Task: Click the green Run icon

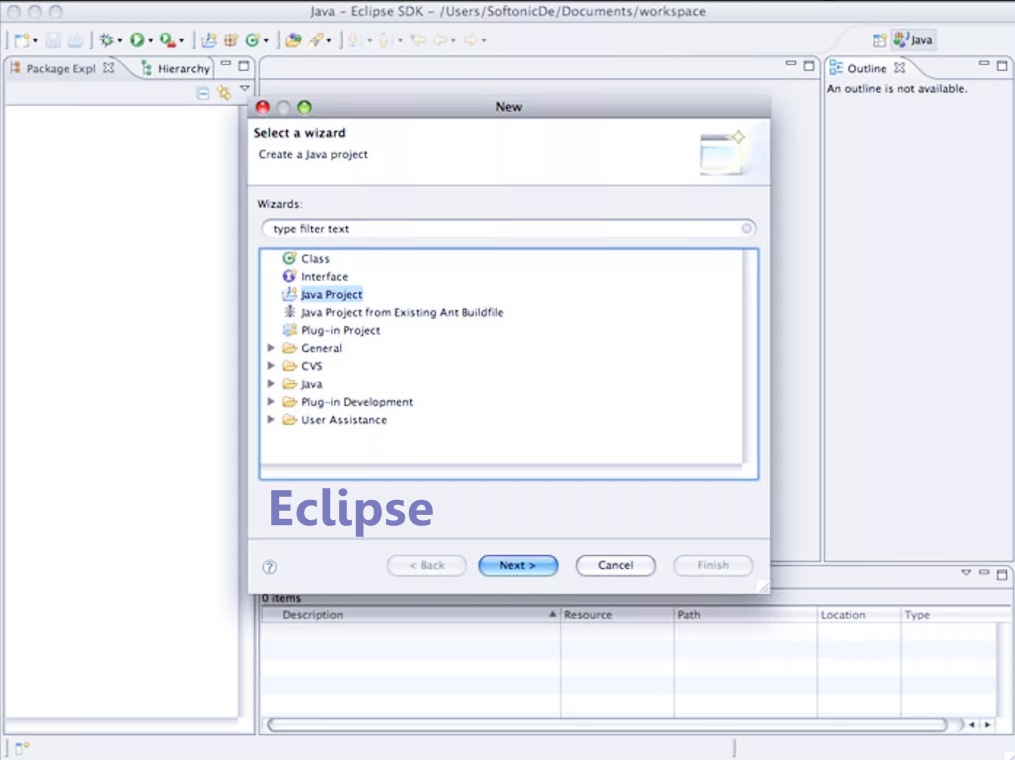Action: (137, 40)
